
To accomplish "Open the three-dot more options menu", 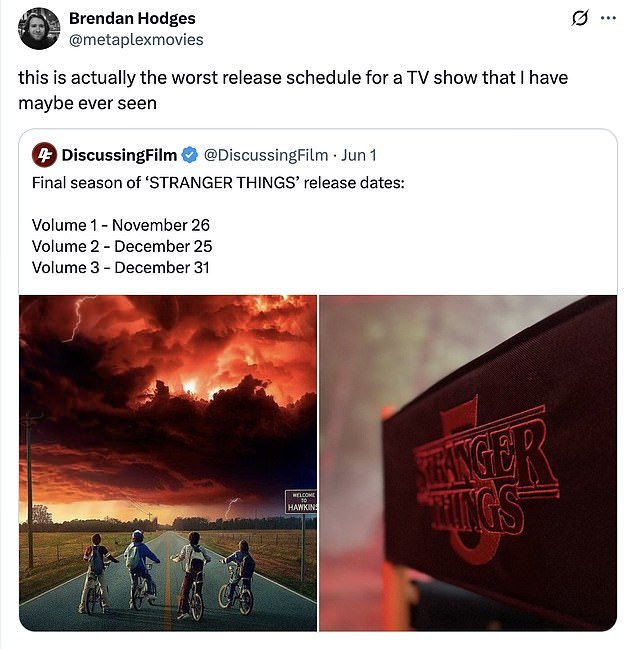I will (x=608, y=18).
